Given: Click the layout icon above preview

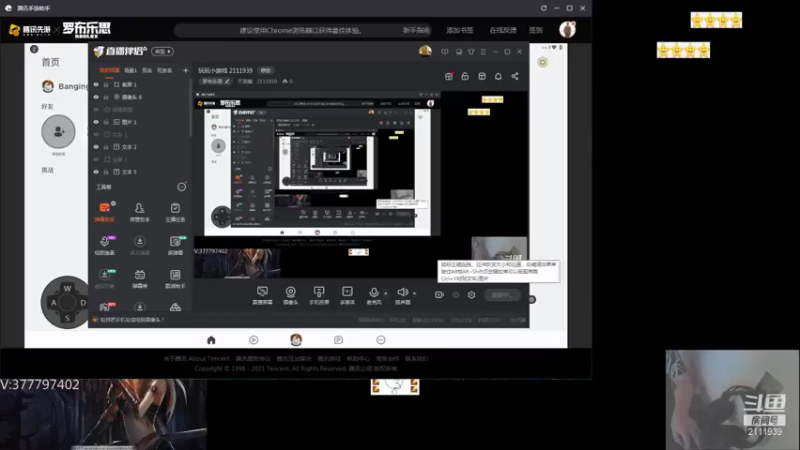Looking at the screenshot, I should tap(482, 76).
